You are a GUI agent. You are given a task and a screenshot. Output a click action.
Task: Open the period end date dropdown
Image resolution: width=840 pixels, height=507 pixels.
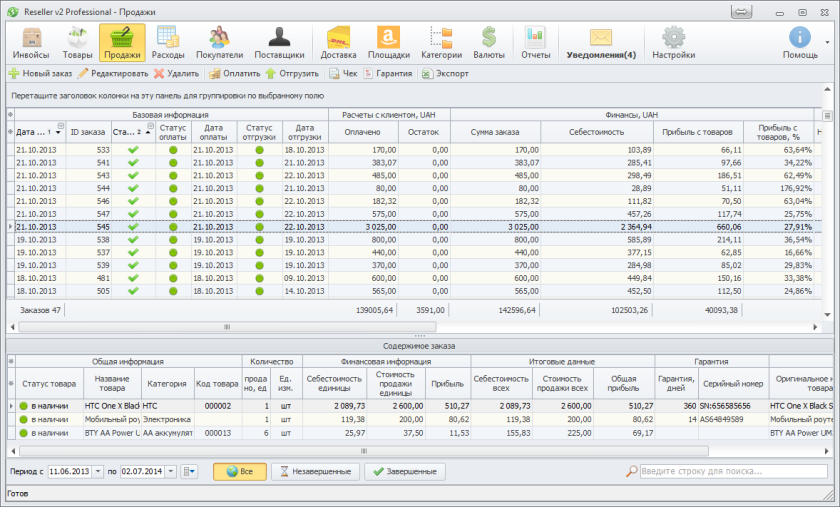[170, 471]
